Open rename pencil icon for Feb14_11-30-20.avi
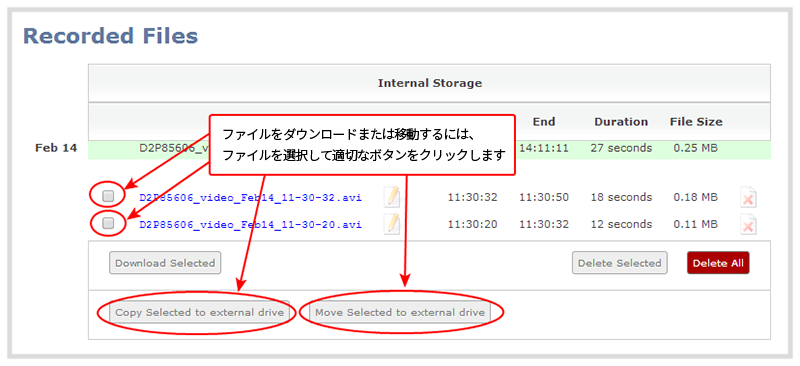This screenshot has width=800, height=366. click(392, 224)
